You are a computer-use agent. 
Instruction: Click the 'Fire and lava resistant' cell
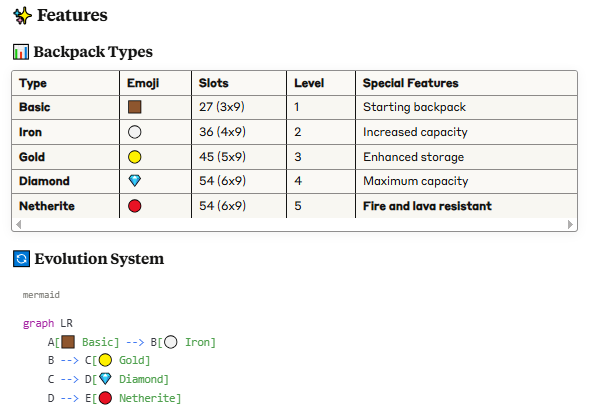point(427,206)
